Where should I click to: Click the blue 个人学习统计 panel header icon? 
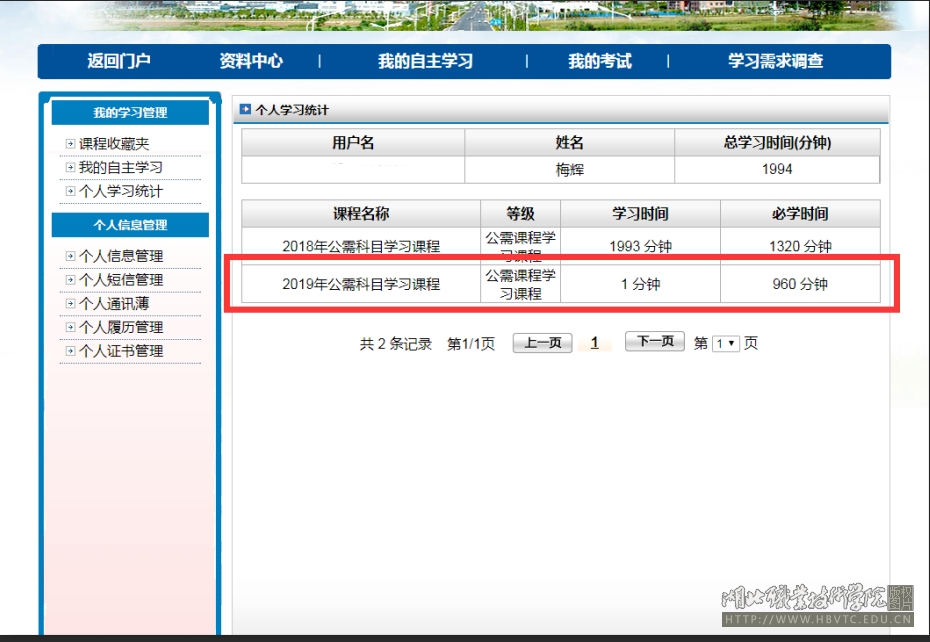(x=245, y=109)
